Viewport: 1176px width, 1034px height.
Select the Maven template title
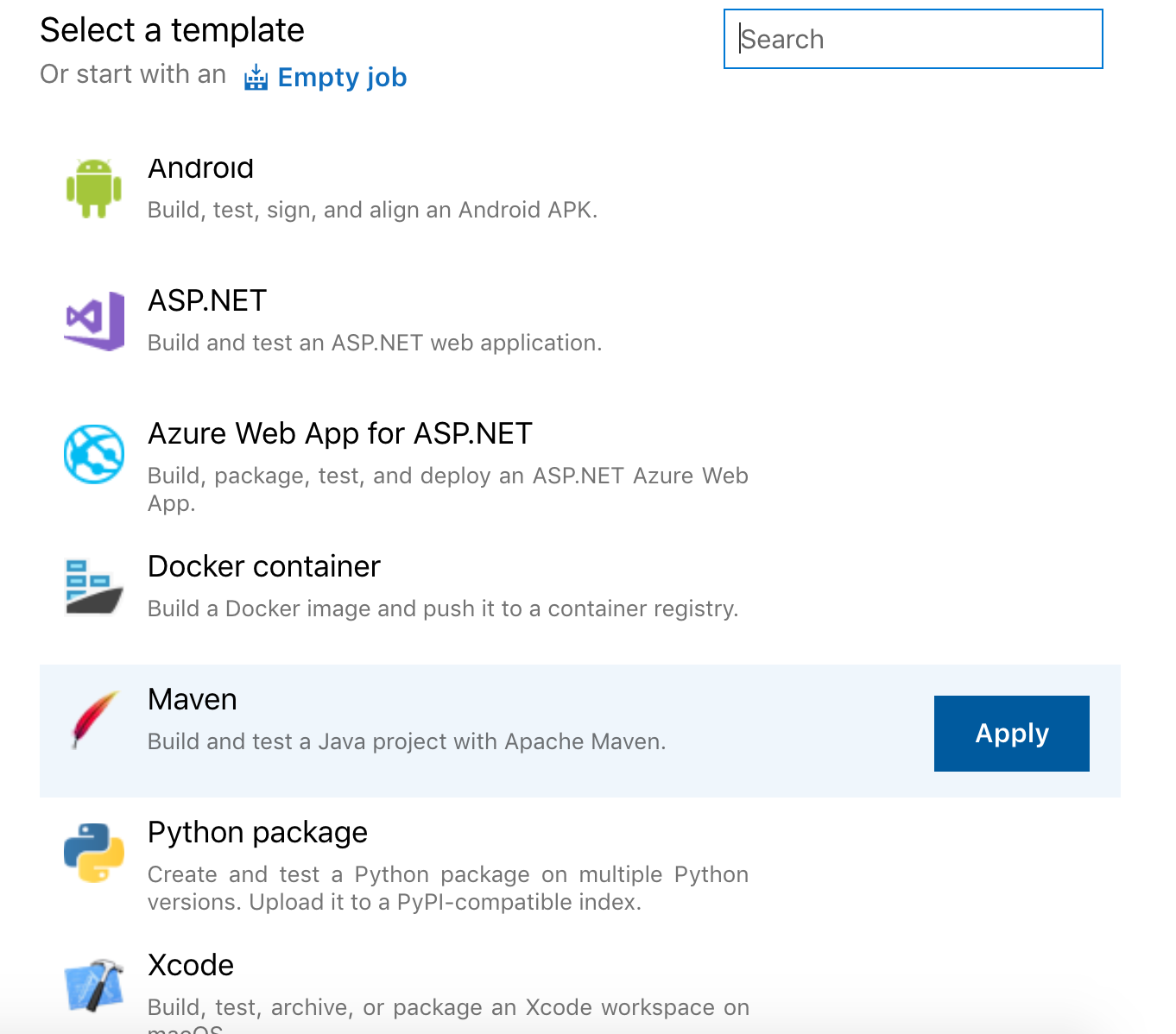[x=193, y=699]
